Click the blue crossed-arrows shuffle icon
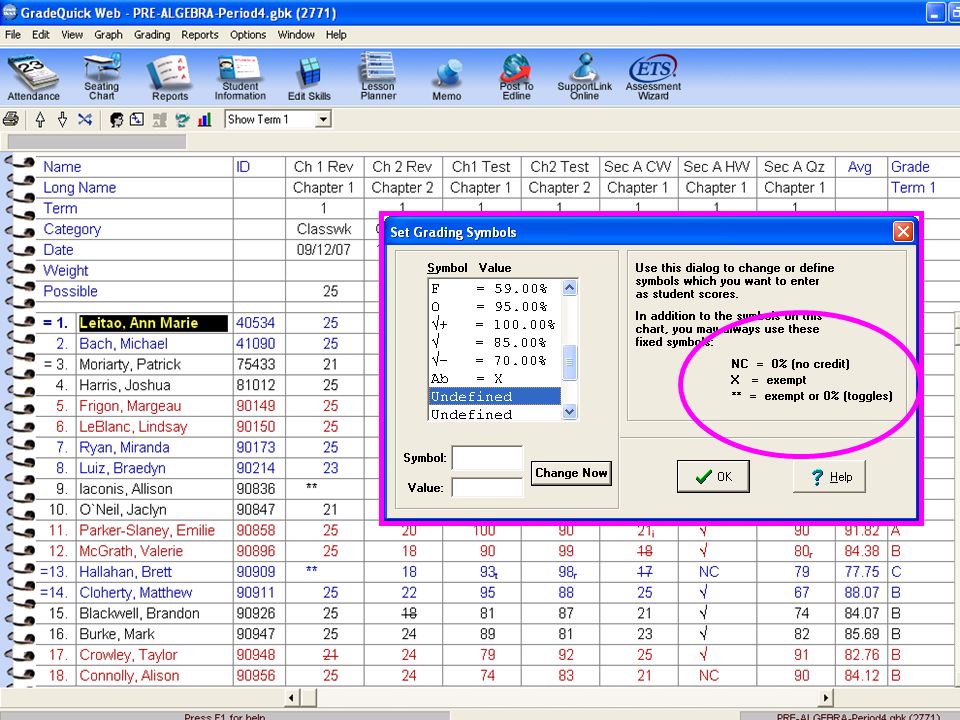 pyautogui.click(x=85, y=119)
